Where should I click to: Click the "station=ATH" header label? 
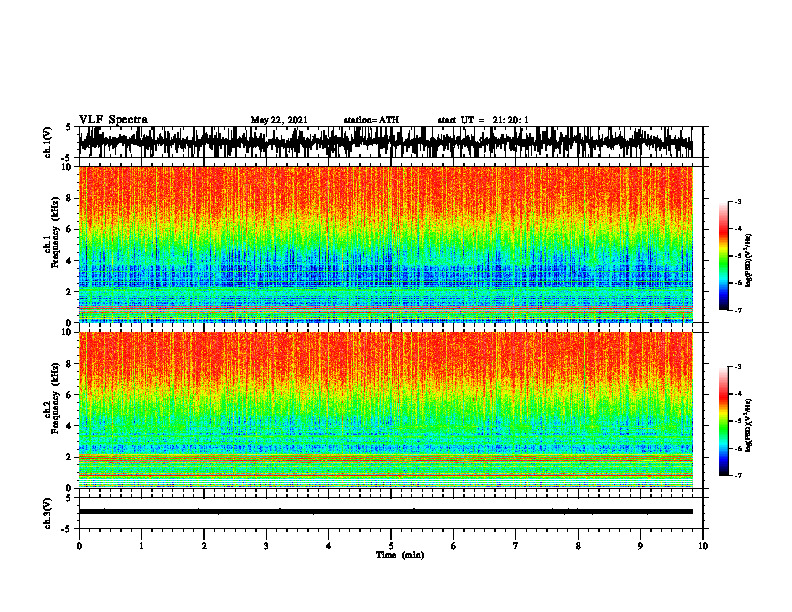tap(371, 120)
